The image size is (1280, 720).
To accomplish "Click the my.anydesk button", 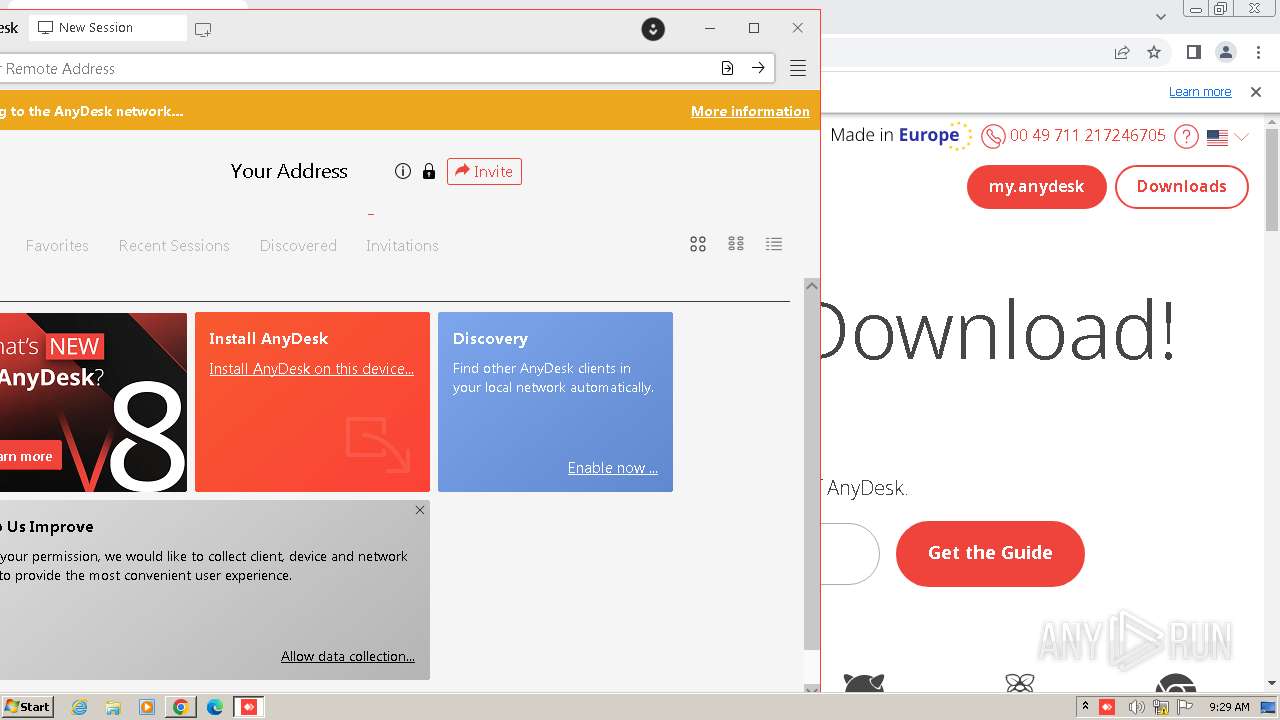I will [x=1036, y=187].
